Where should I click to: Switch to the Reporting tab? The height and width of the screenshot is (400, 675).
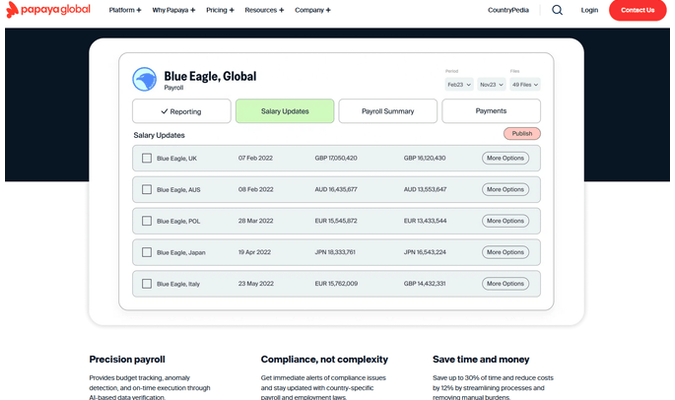coord(182,111)
